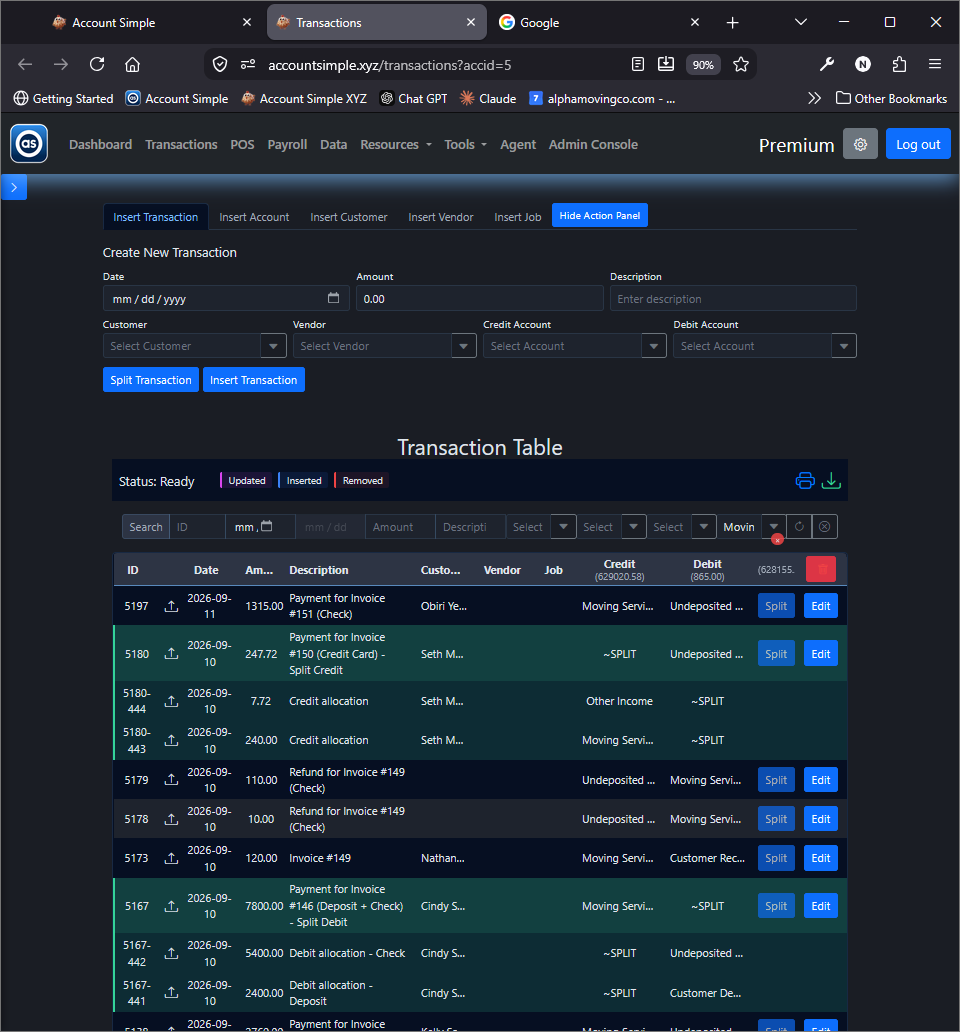Download the transaction table
Screen dimensions: 960x1032
[831, 480]
